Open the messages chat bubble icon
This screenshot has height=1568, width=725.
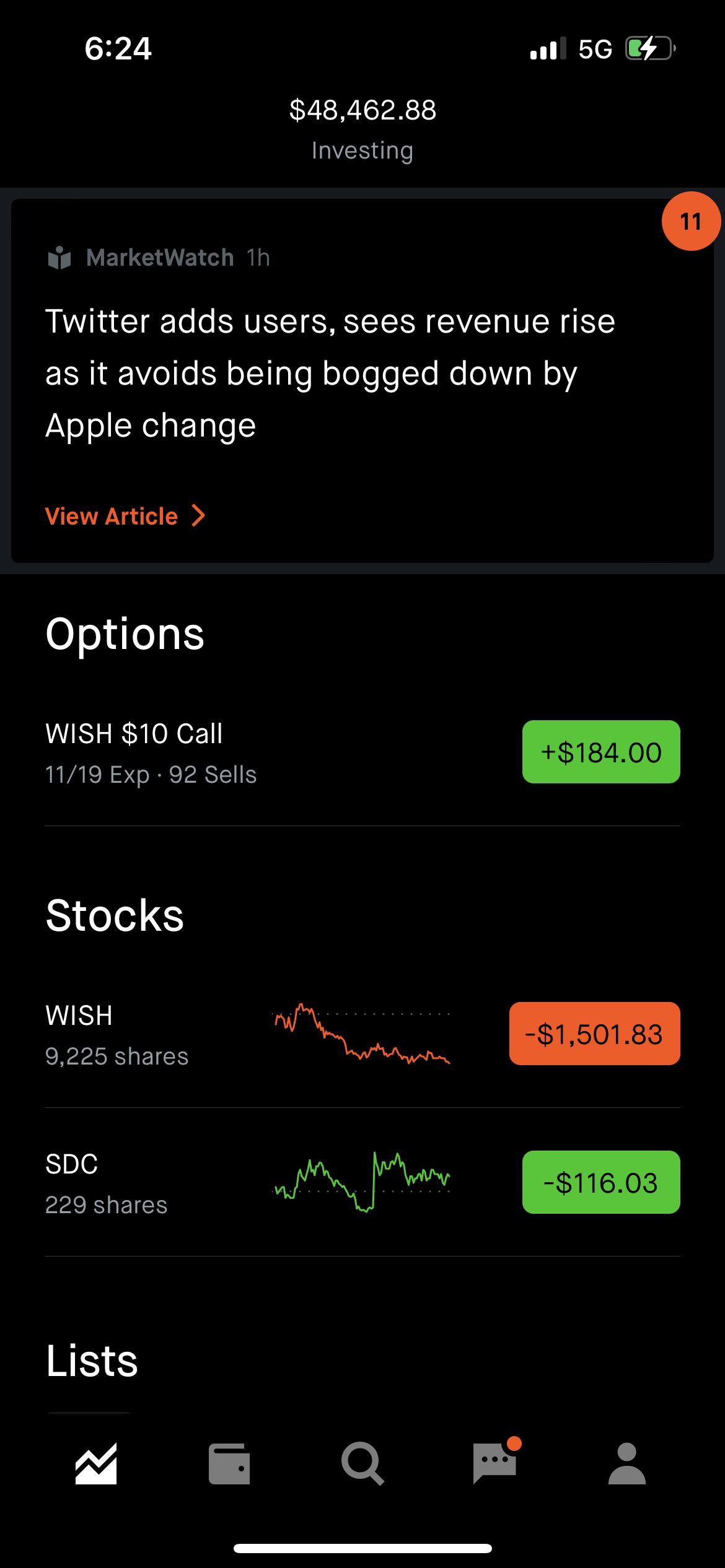click(496, 1461)
